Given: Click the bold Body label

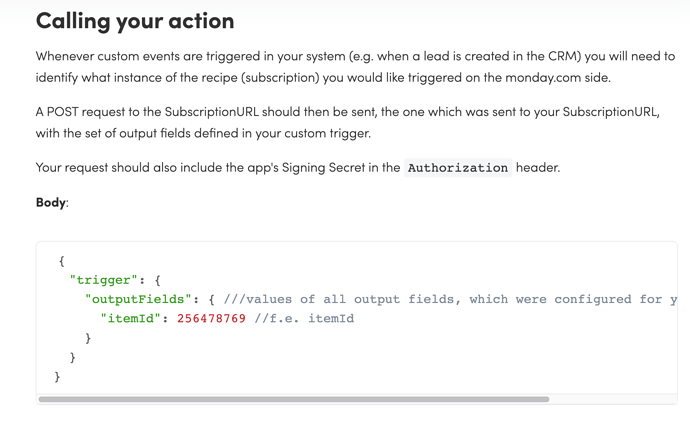Looking at the screenshot, I should [51, 202].
